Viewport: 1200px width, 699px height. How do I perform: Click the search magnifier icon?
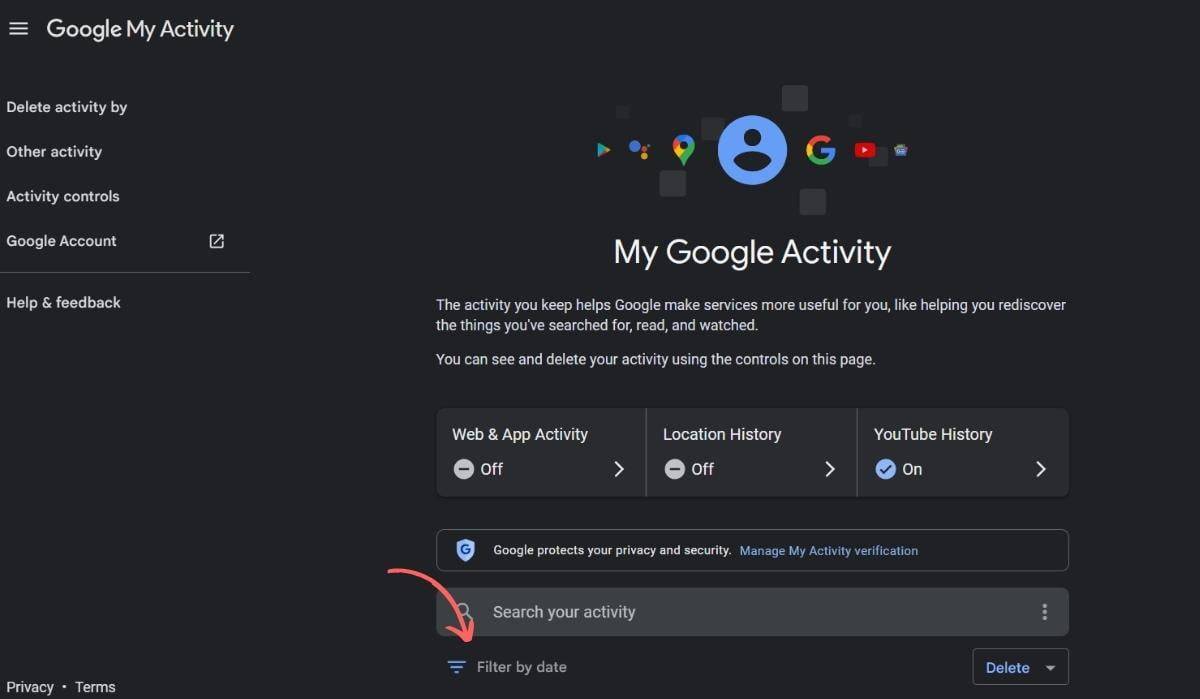[464, 612]
